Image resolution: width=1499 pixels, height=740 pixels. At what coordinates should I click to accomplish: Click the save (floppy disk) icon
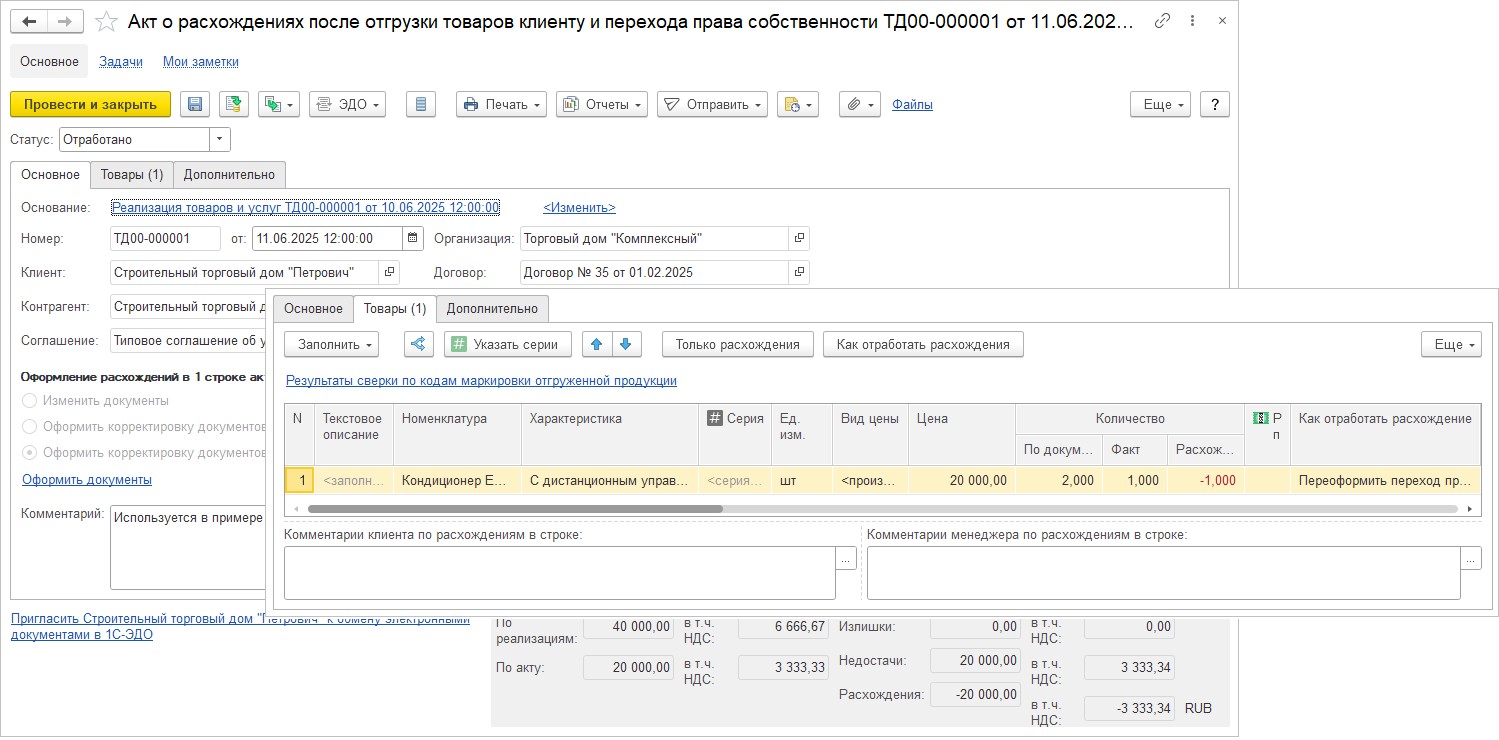(x=195, y=104)
